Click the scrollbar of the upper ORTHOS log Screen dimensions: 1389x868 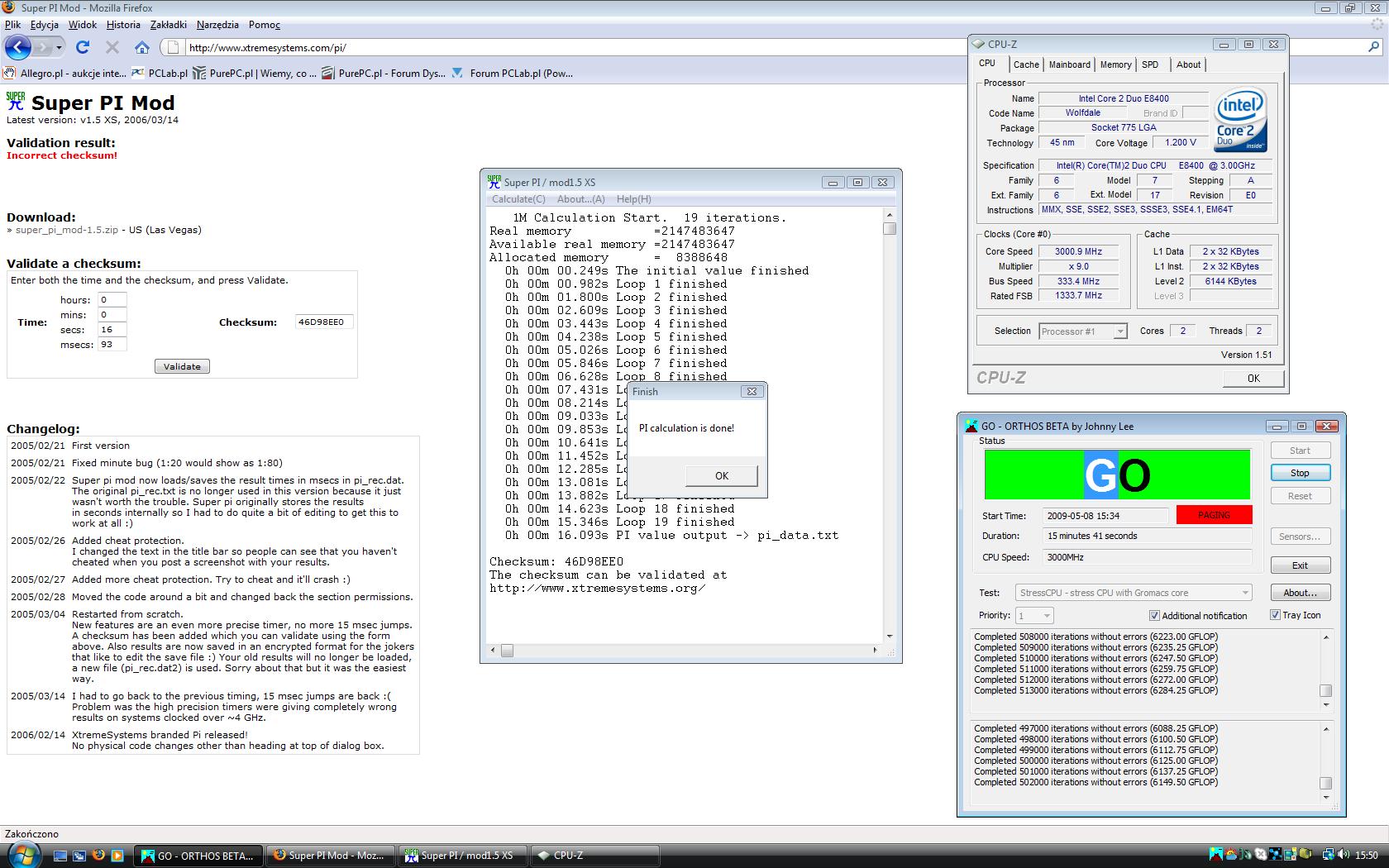(1326, 670)
